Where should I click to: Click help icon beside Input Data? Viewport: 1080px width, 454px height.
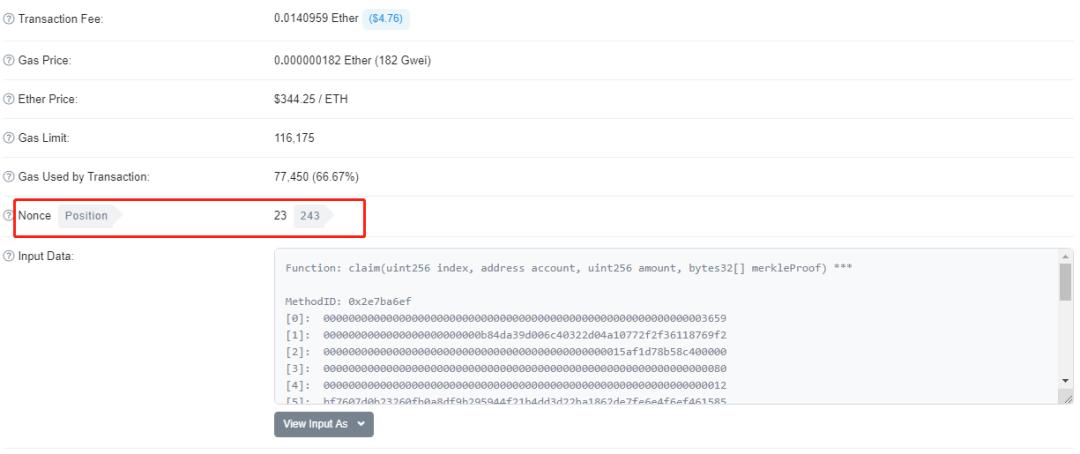(8, 256)
